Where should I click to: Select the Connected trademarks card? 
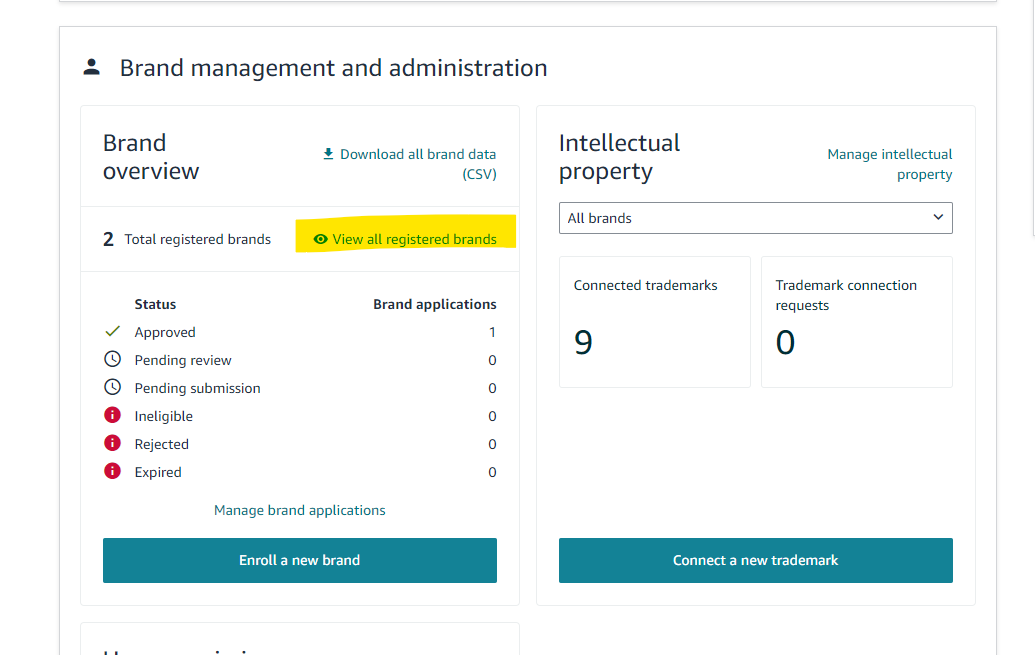coord(654,321)
